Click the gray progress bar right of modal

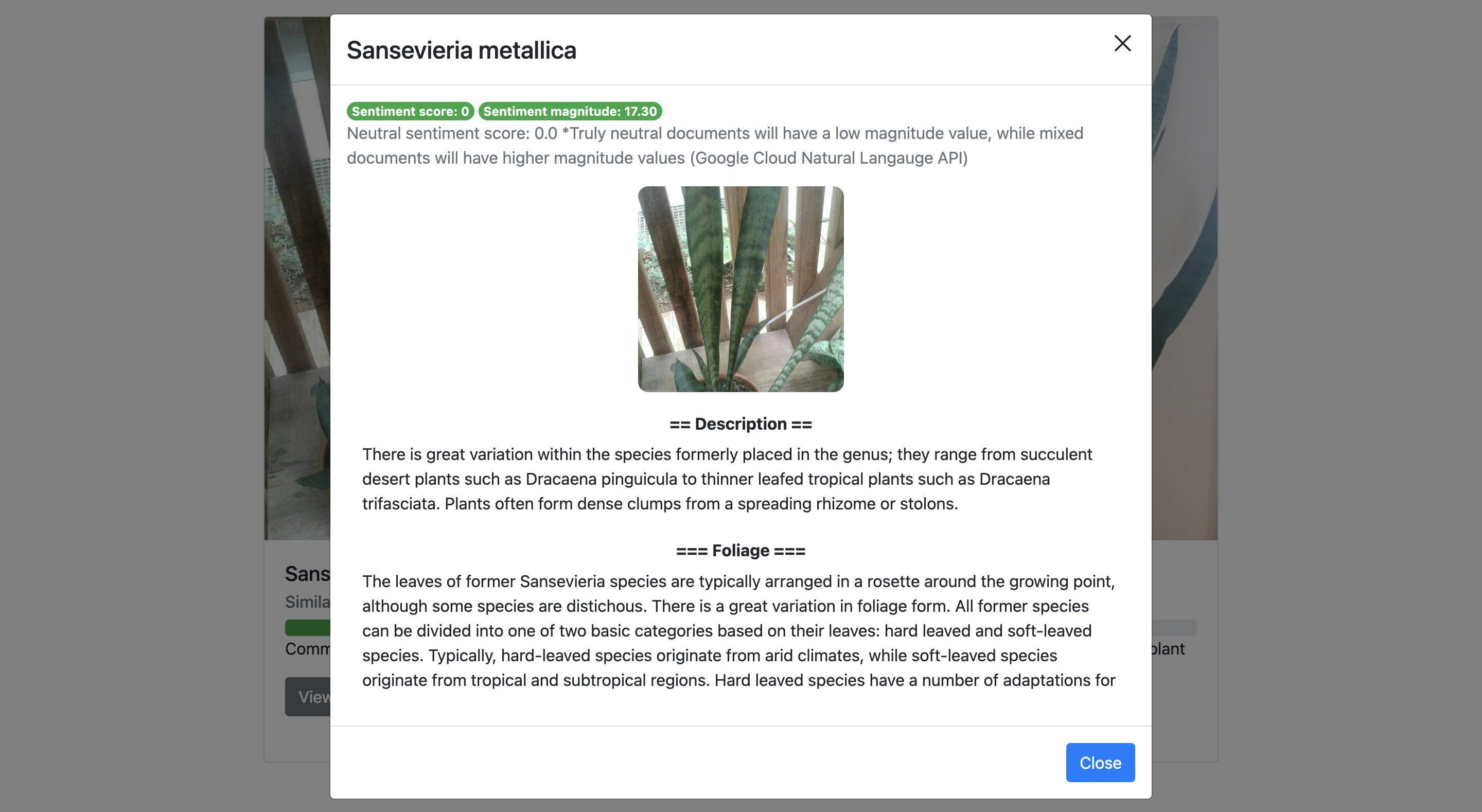[1174, 627]
